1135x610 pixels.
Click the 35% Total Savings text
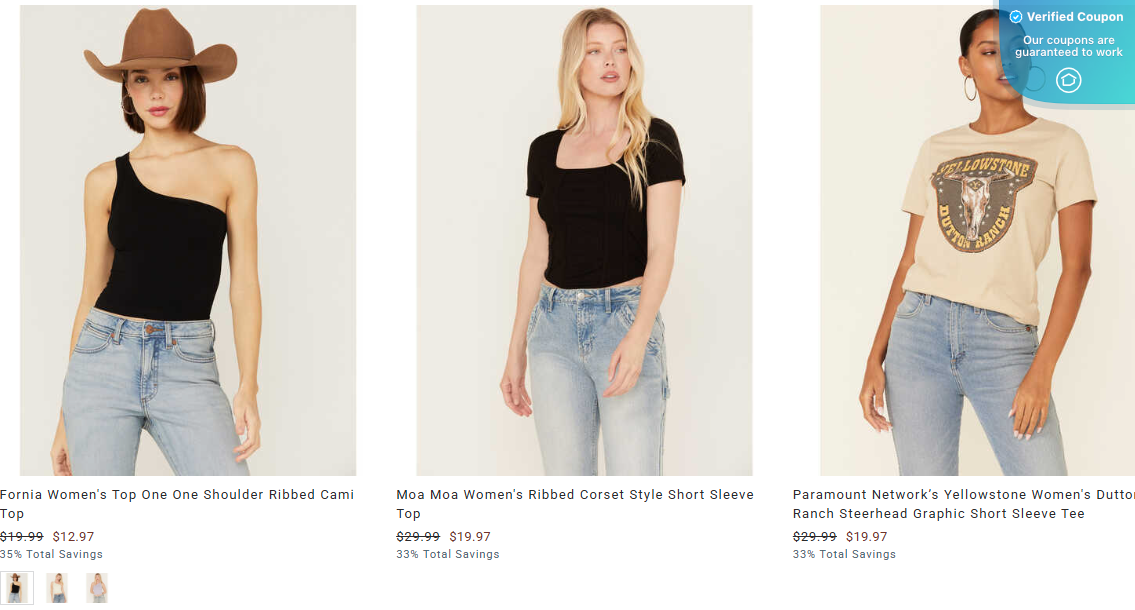(51, 554)
